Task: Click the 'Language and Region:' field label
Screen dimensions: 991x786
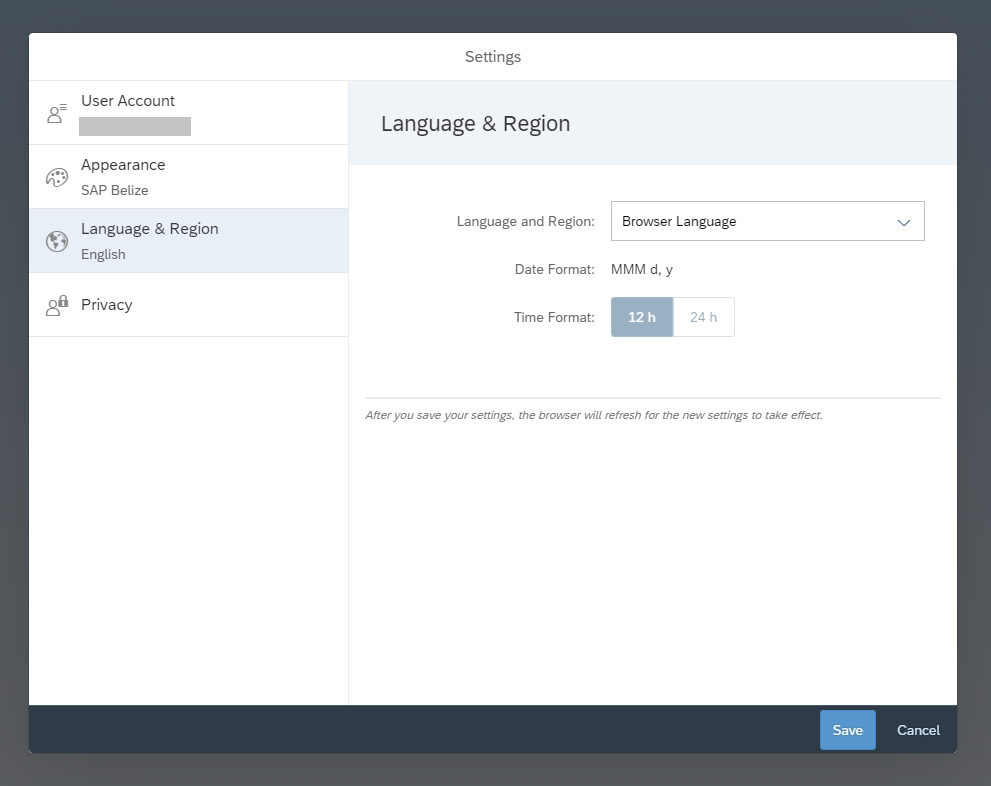Action: tap(526, 222)
